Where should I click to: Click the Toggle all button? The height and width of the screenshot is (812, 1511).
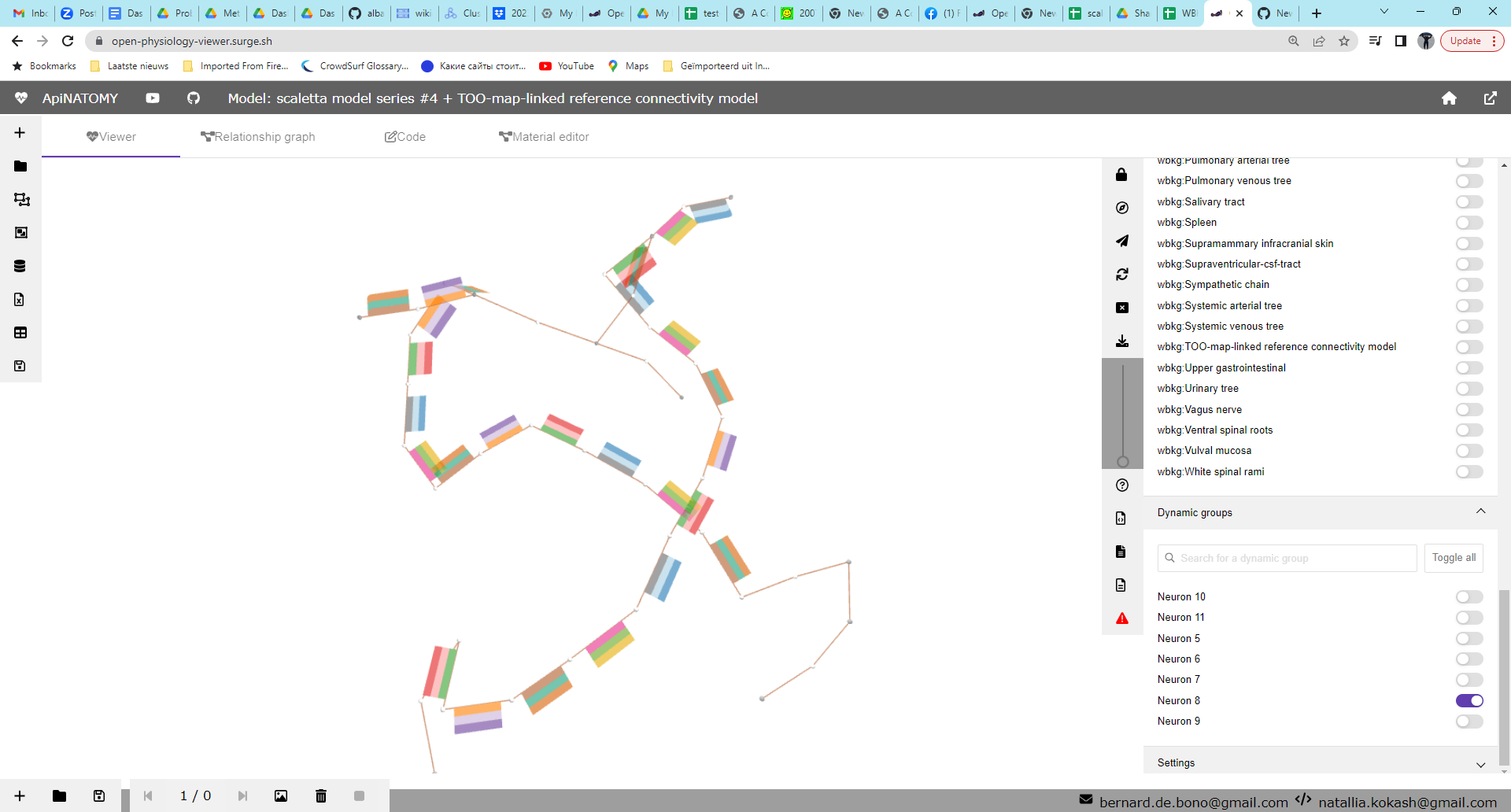(x=1453, y=557)
